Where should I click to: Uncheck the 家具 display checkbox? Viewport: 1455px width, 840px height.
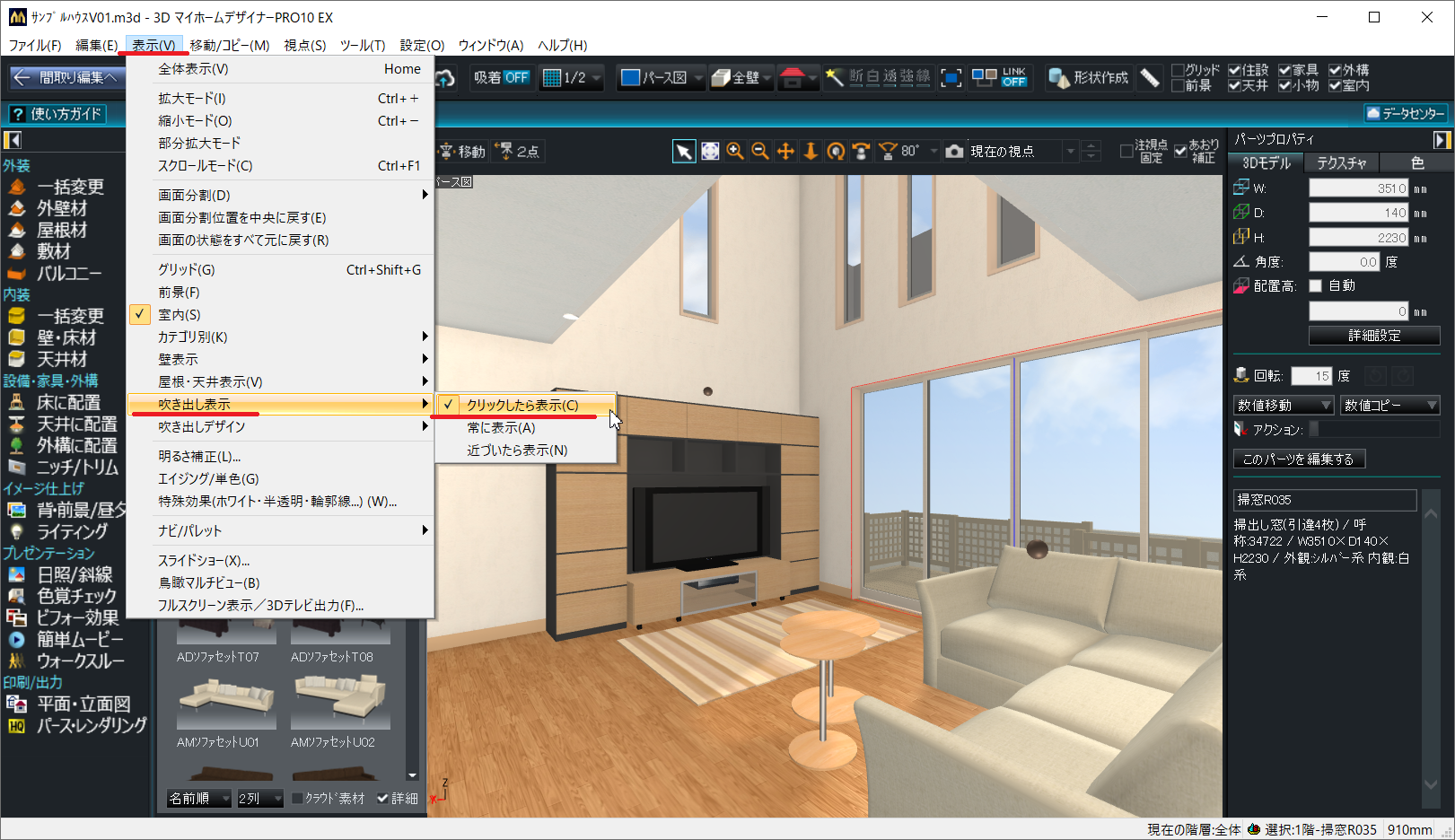1284,70
